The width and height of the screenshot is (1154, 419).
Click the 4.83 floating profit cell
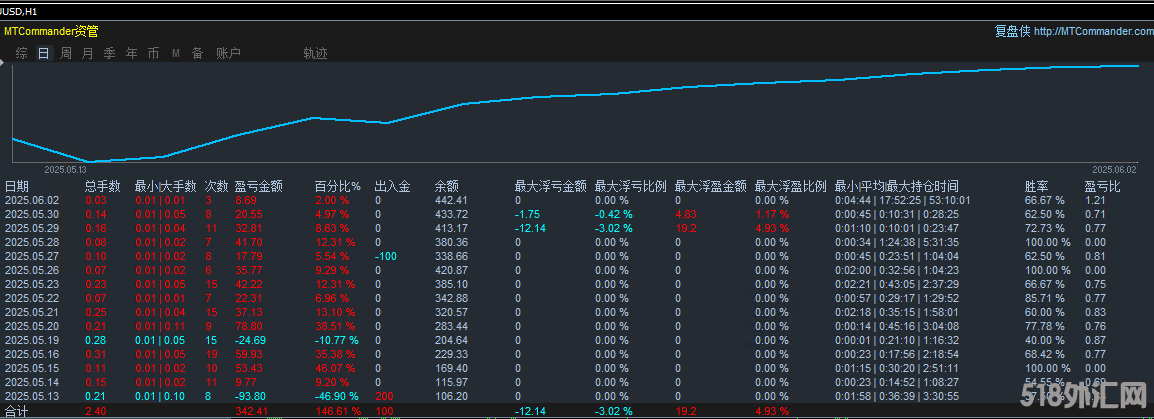pos(686,214)
